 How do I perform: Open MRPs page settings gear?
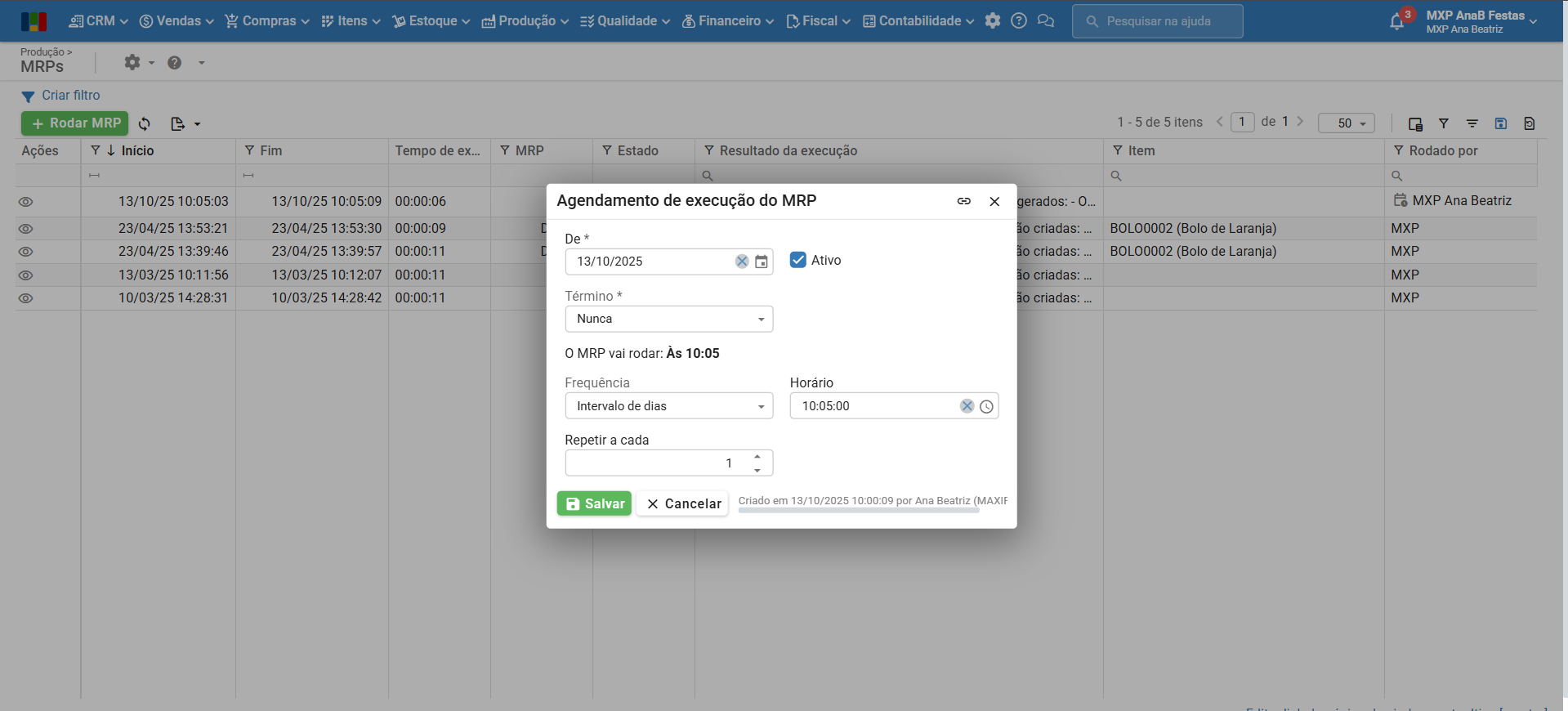coord(132,62)
